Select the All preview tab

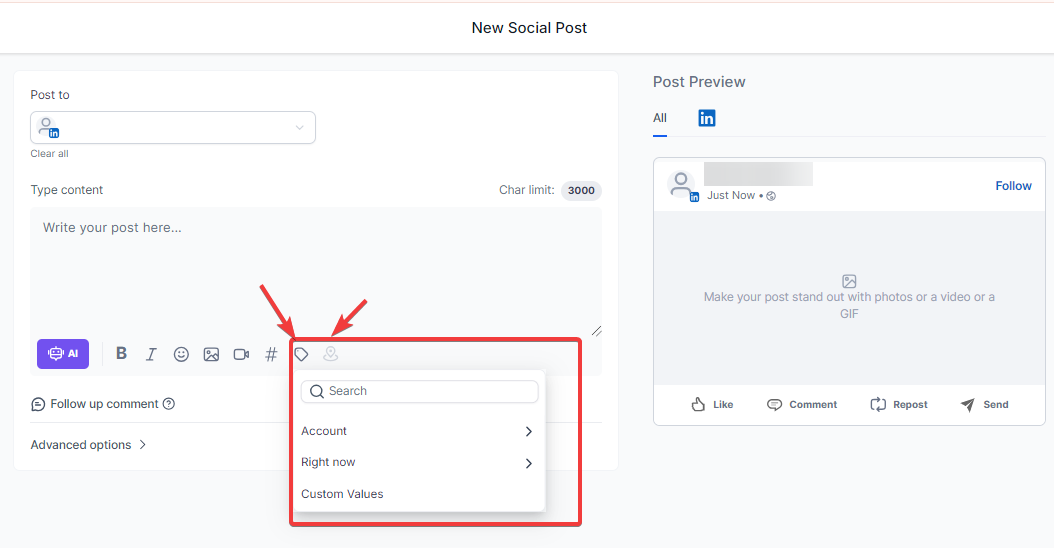[660, 118]
